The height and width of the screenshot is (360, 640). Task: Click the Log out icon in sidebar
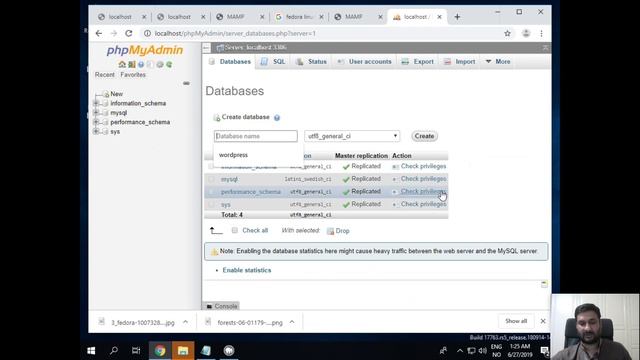click(131, 64)
